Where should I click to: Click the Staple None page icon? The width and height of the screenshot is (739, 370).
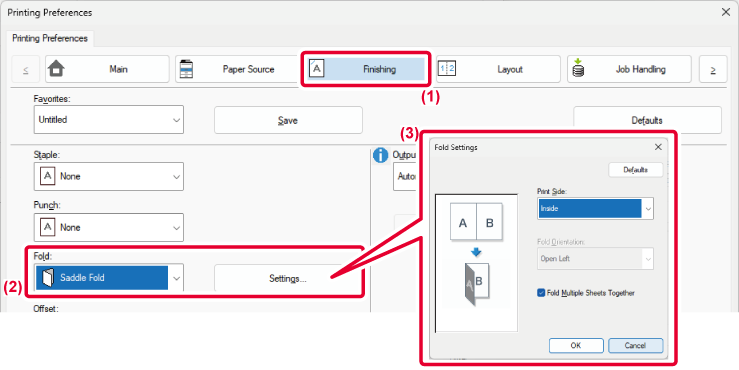click(x=48, y=176)
